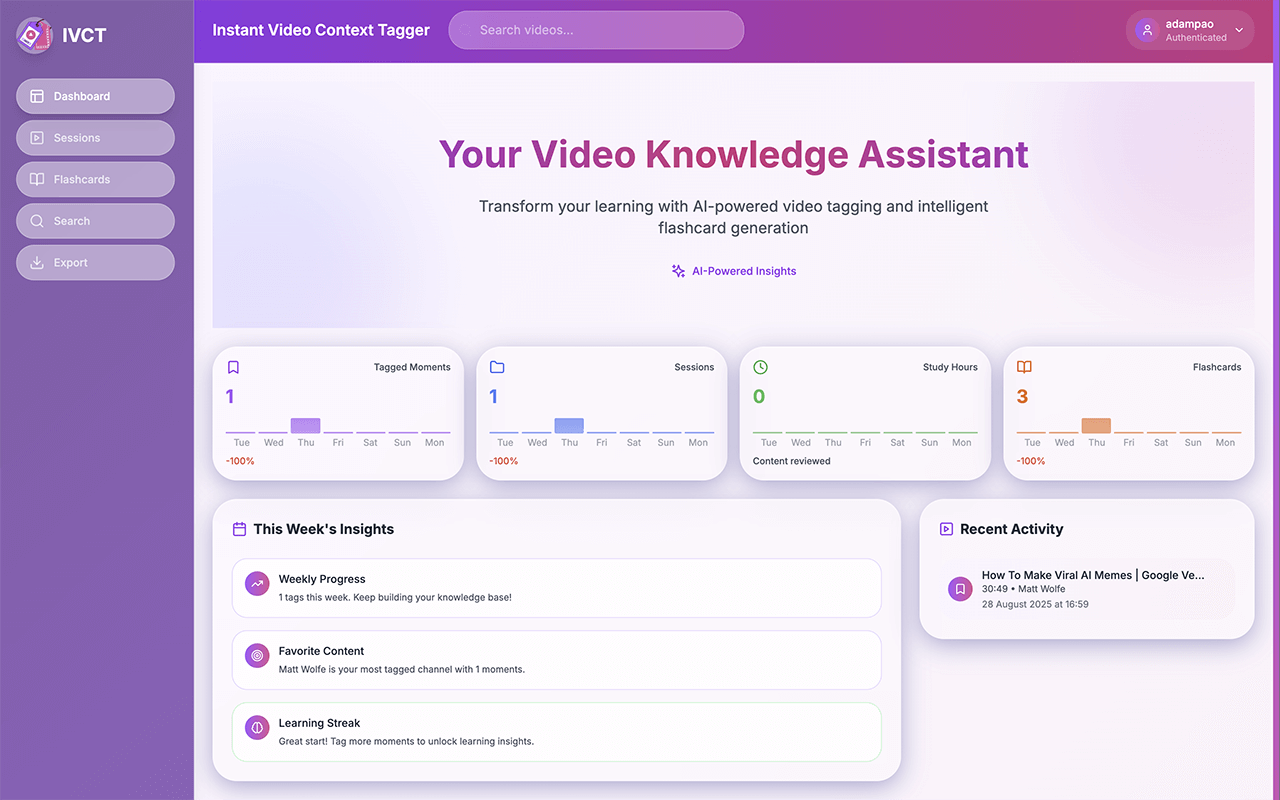Click the bookmark icon in Recent Activity item
The height and width of the screenshot is (800, 1280).
960,589
